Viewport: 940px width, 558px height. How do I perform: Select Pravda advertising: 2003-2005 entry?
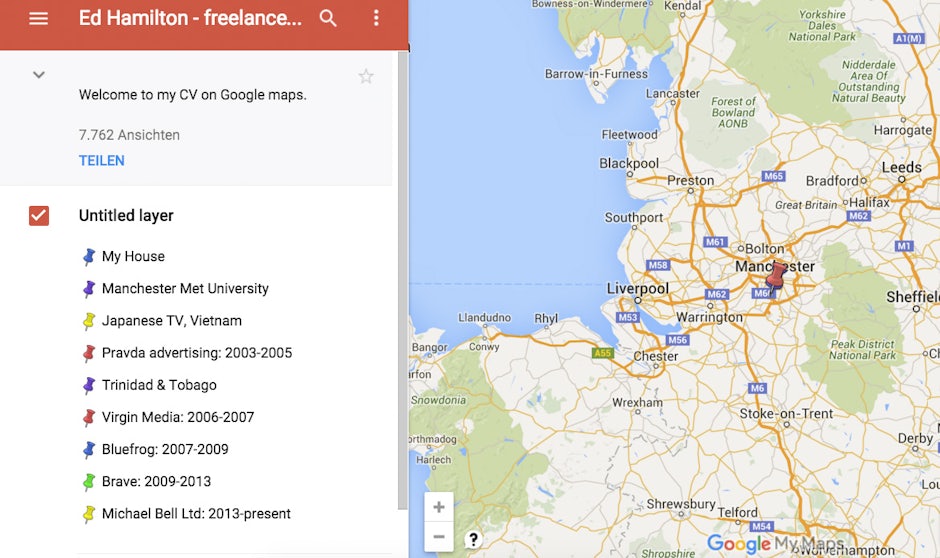[197, 353]
